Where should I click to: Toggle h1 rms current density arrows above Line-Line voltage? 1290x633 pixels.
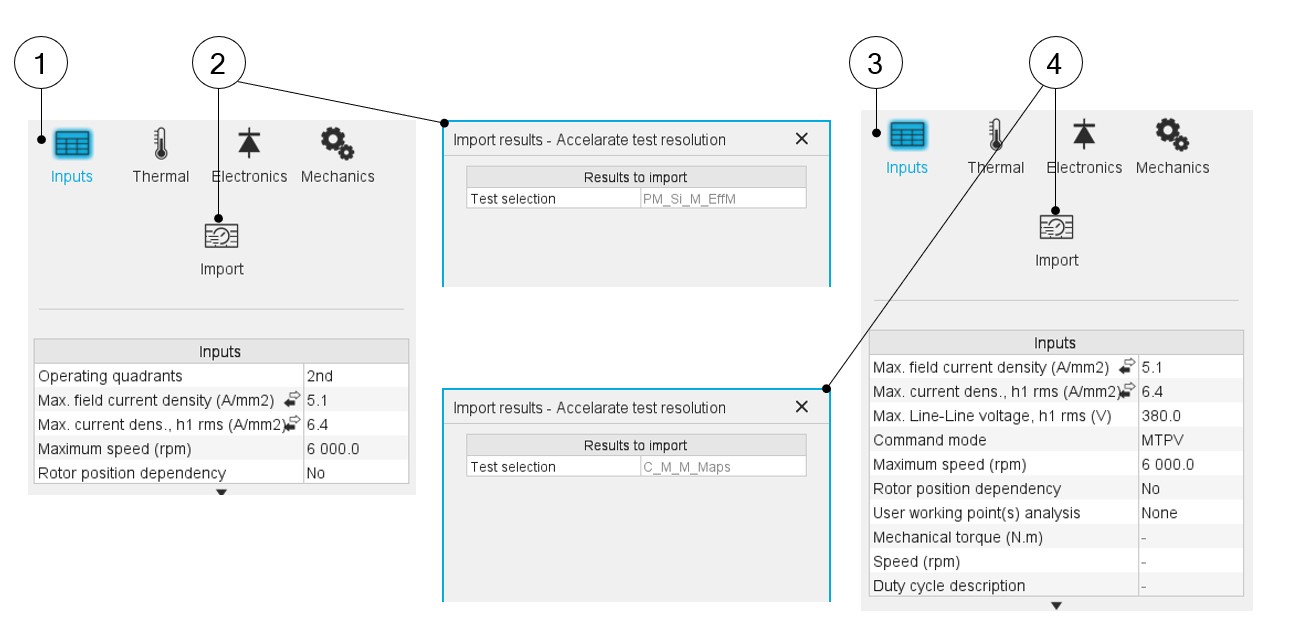click(x=1128, y=391)
